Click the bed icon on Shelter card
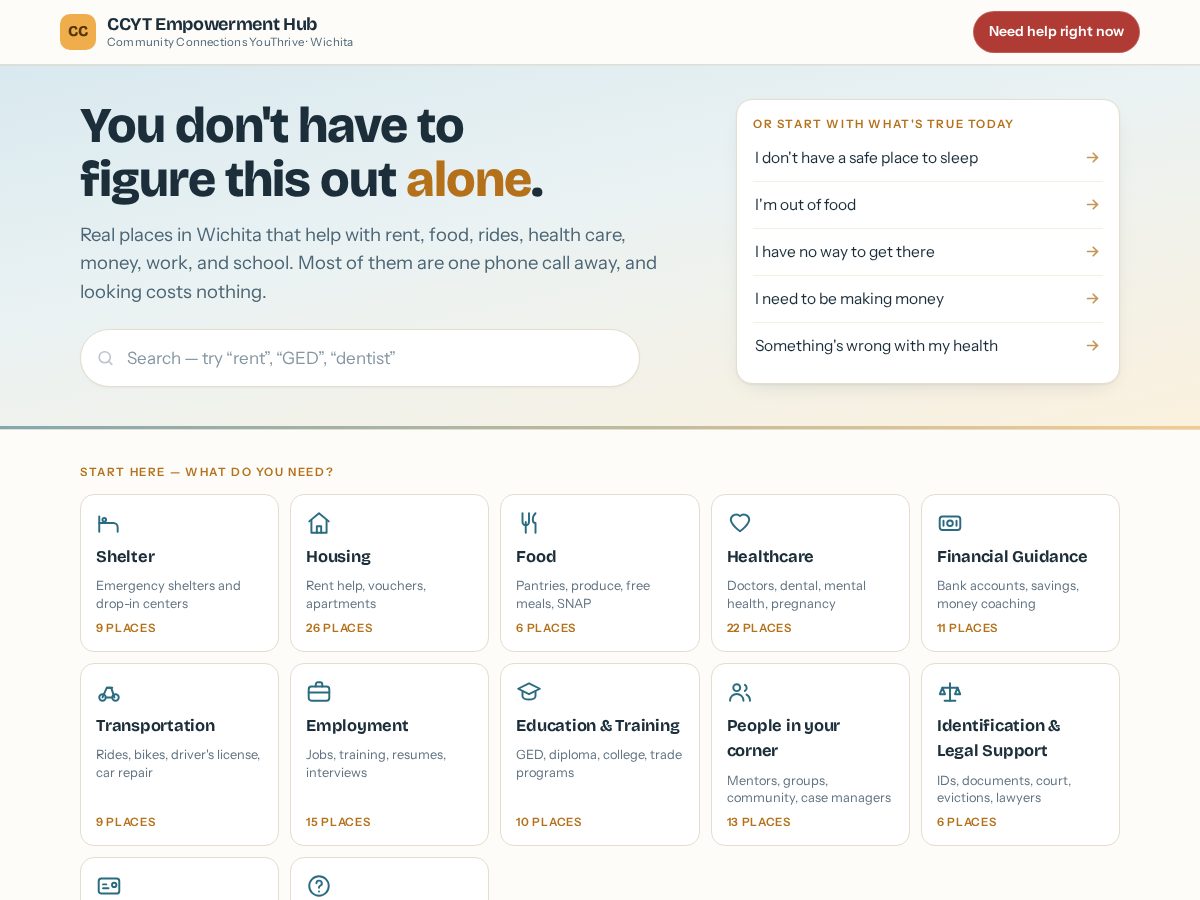 point(108,523)
